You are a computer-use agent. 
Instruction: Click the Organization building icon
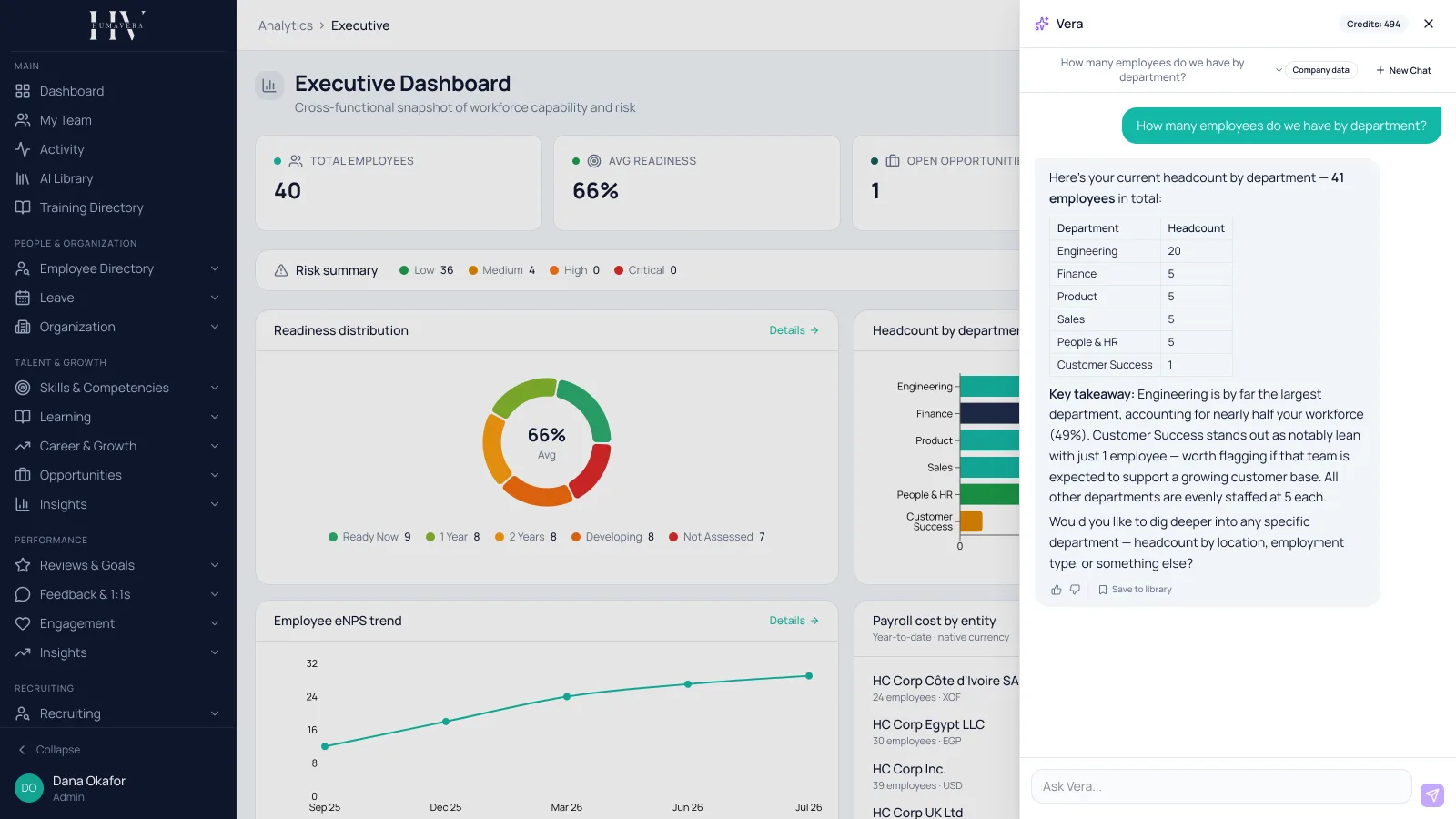[x=23, y=327]
